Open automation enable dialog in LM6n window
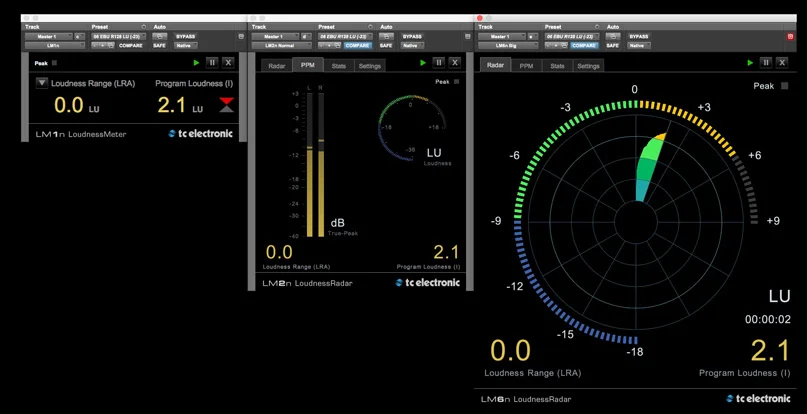 tap(613, 37)
